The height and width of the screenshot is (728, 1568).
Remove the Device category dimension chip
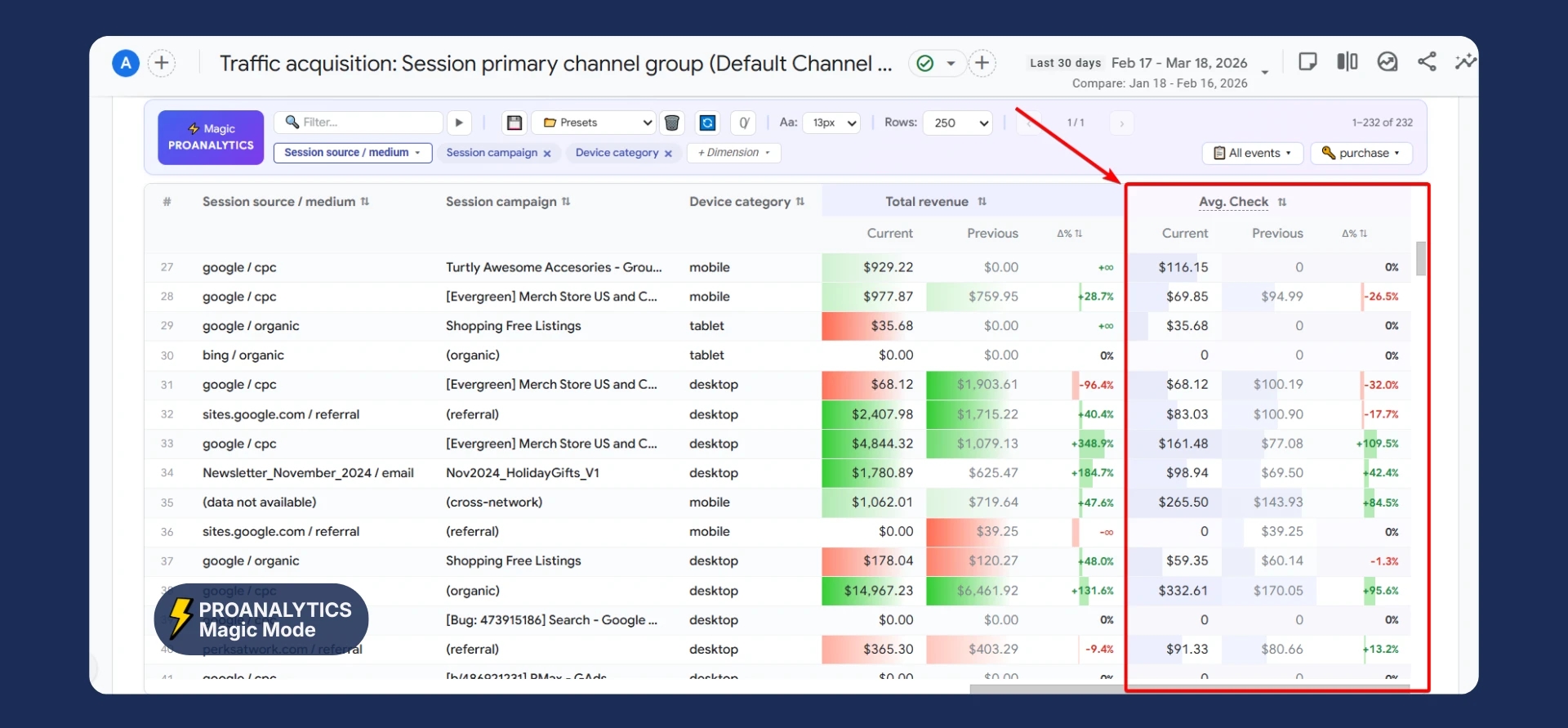[668, 154]
